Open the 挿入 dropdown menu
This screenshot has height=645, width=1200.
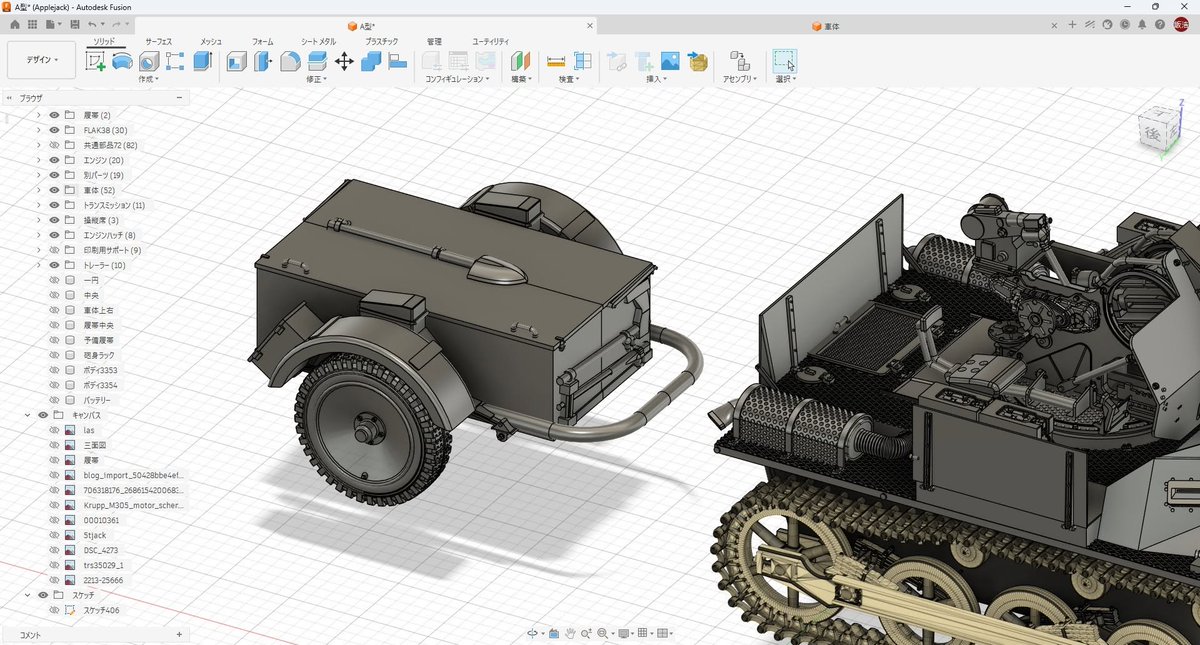click(656, 79)
